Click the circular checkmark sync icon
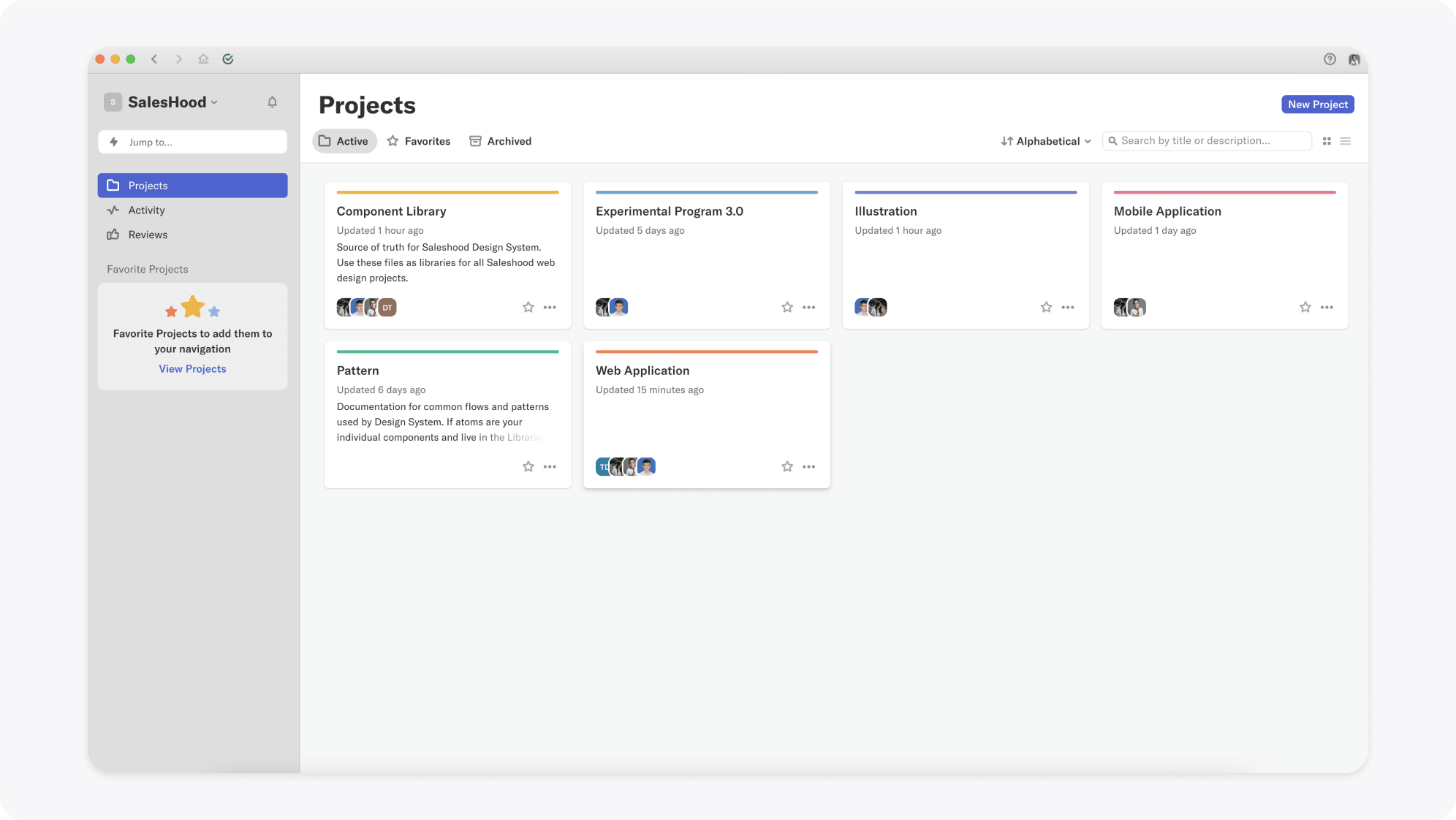Screen dimensions: 1456x820 coord(228,59)
